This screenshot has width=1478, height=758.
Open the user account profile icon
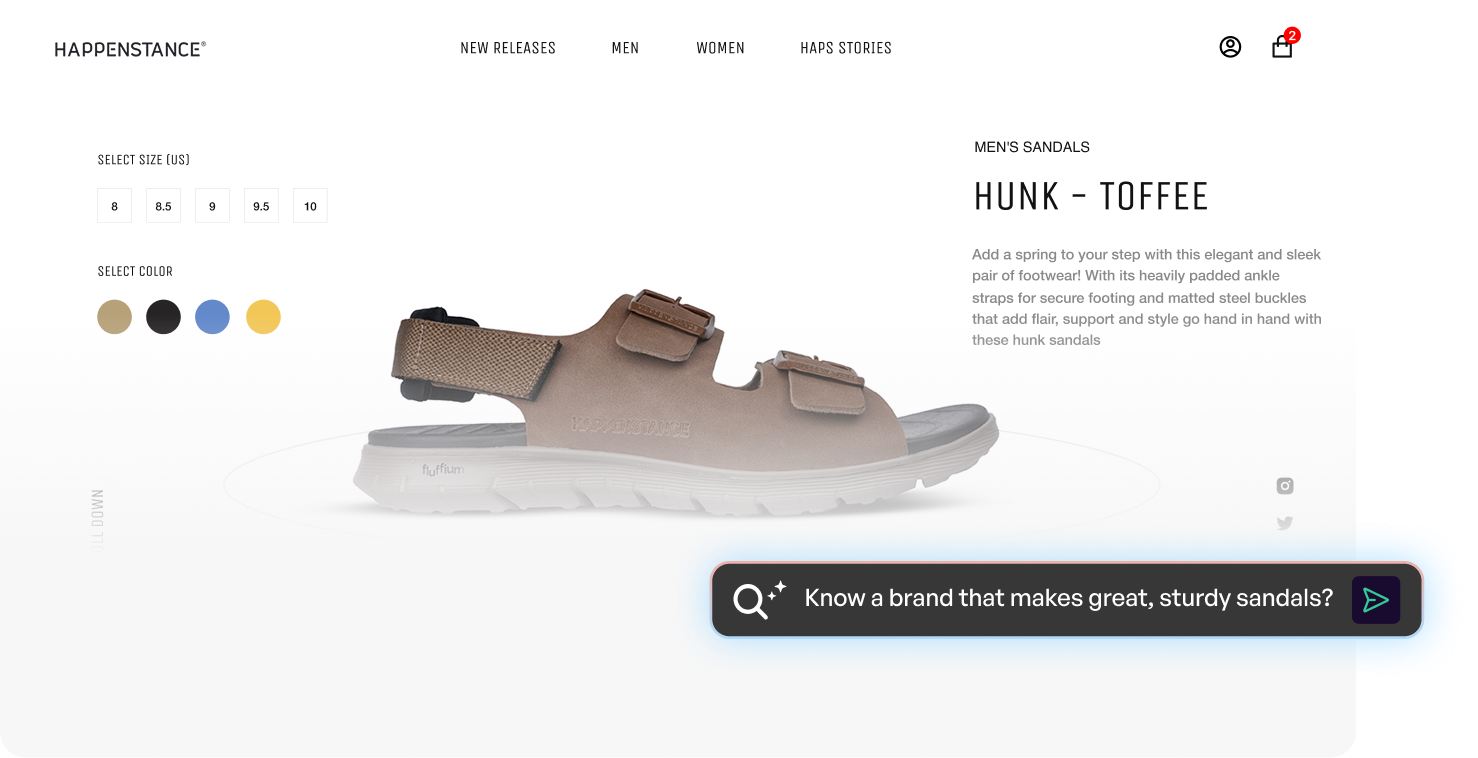[1230, 47]
